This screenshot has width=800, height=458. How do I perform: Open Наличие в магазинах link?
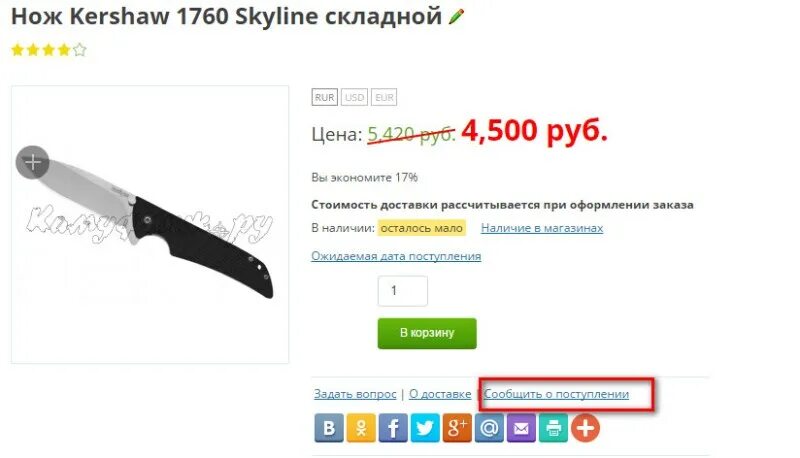(542, 228)
